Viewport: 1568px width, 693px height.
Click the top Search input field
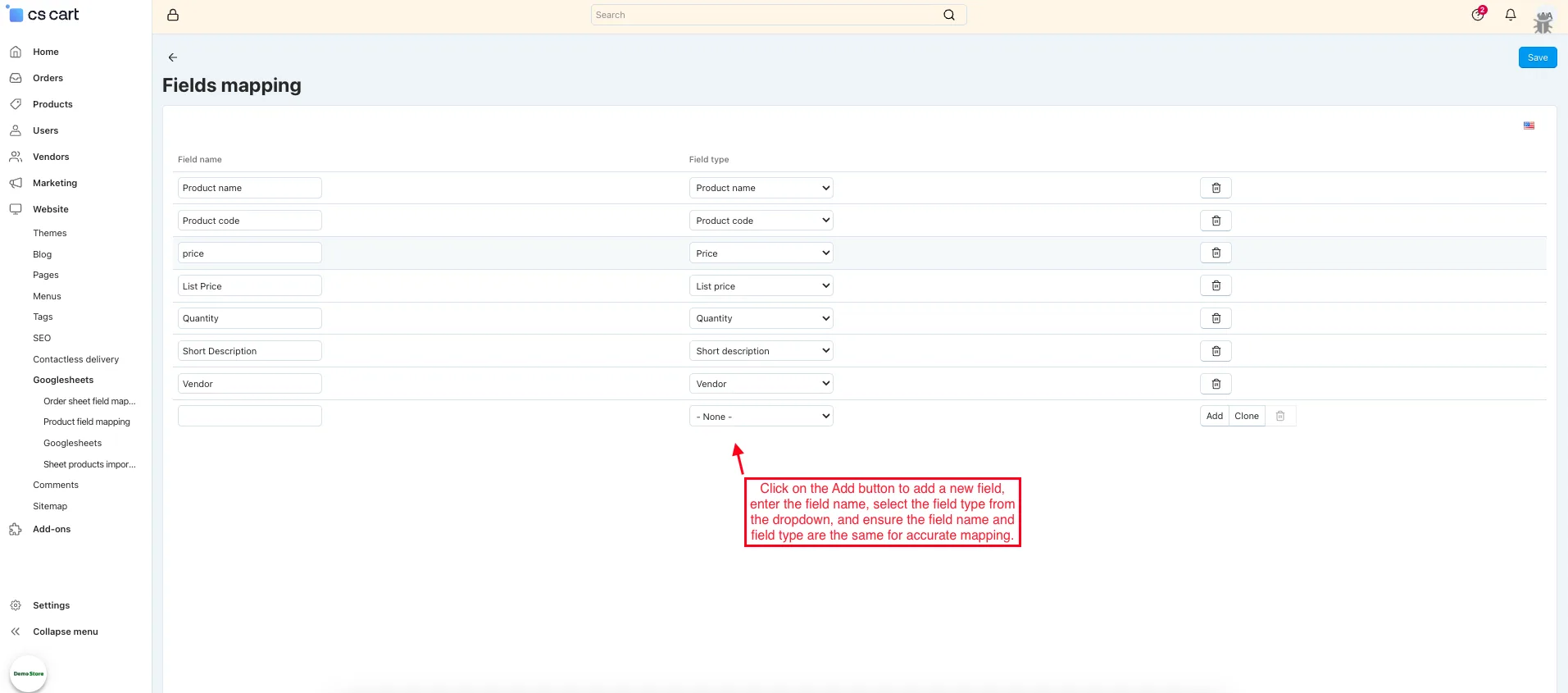(779, 15)
